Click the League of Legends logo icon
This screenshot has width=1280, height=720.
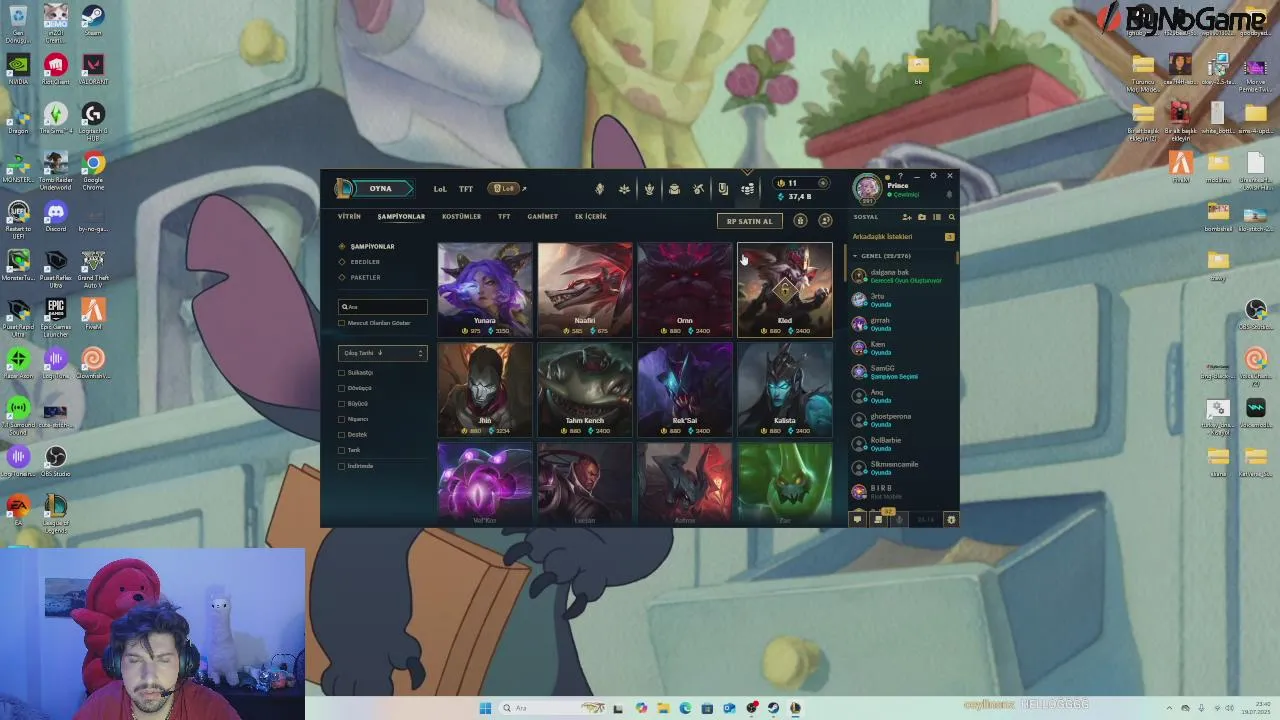(344, 188)
